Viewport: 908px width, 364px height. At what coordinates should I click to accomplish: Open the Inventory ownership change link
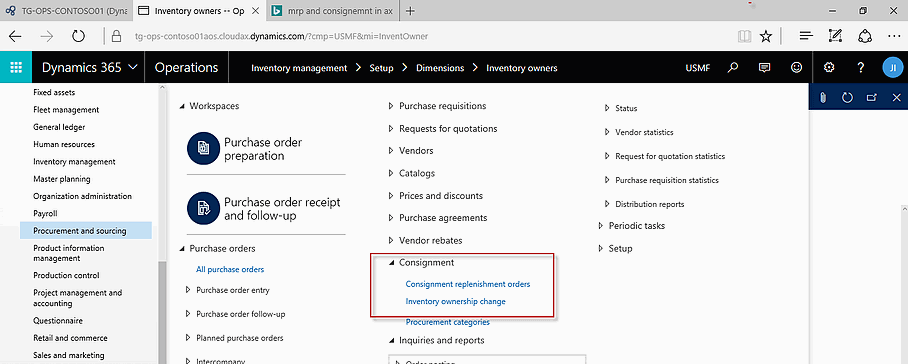click(x=456, y=302)
